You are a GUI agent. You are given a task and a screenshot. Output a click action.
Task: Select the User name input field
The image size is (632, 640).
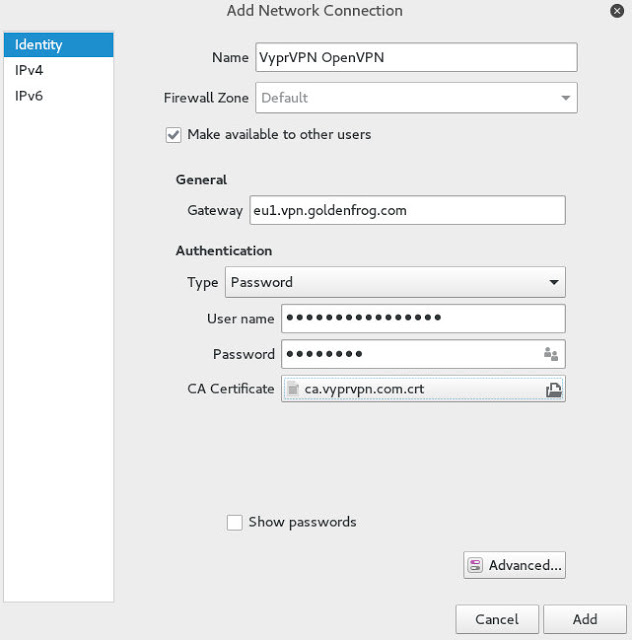pyautogui.click(x=424, y=318)
